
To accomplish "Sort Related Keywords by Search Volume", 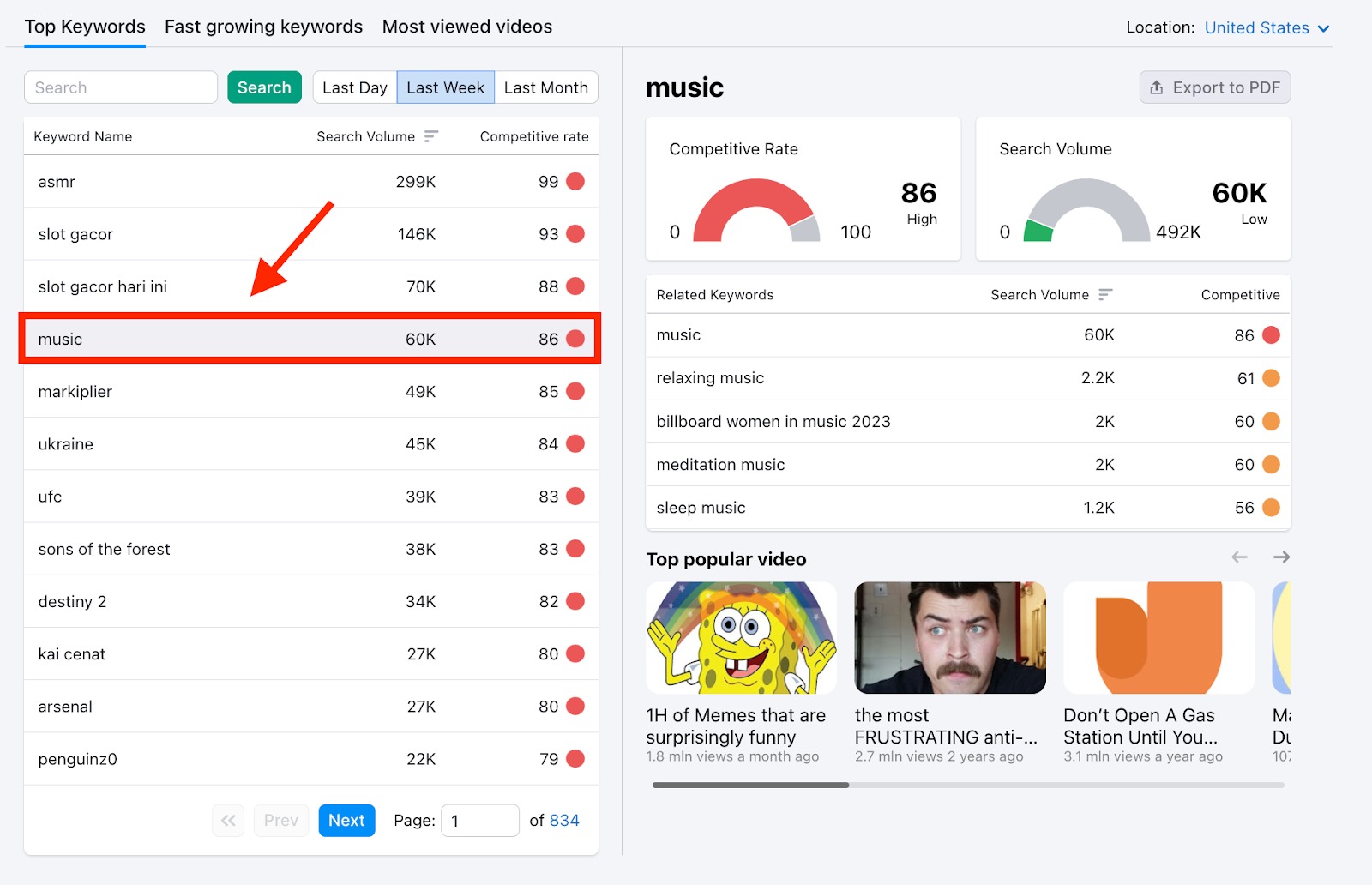I will point(1106,294).
